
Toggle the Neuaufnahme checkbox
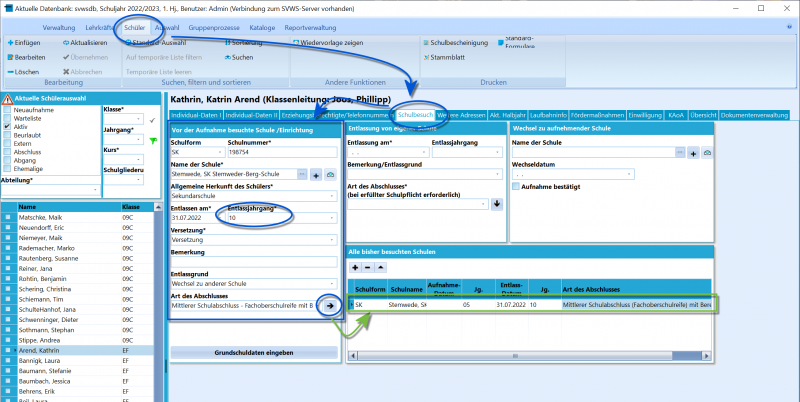[x=7, y=110]
